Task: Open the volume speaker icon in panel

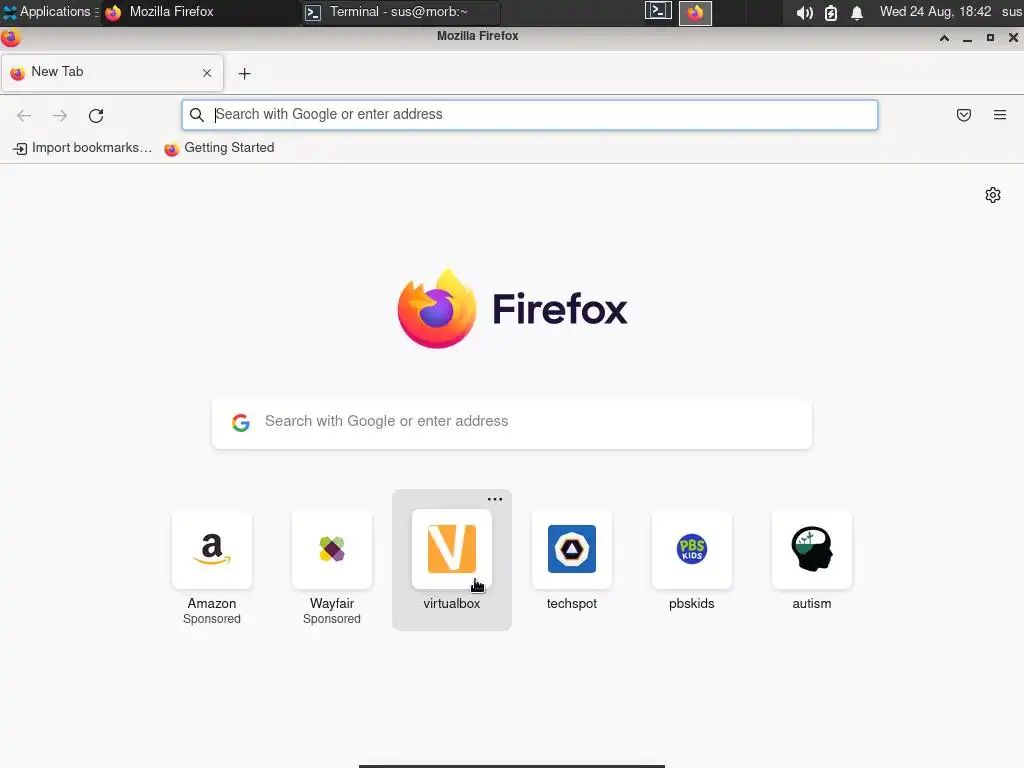Action: [805, 12]
